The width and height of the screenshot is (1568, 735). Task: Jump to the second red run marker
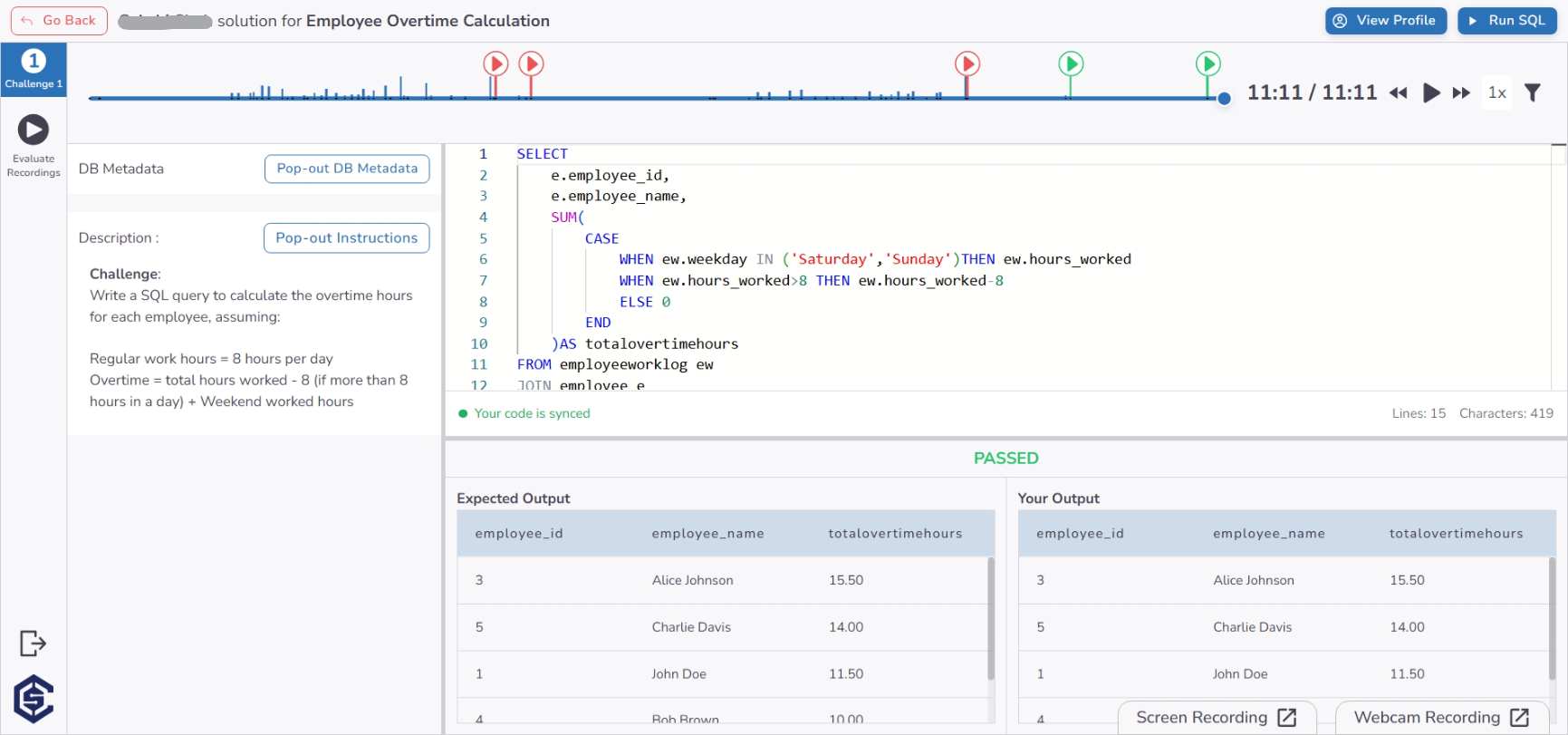pyautogui.click(x=531, y=64)
